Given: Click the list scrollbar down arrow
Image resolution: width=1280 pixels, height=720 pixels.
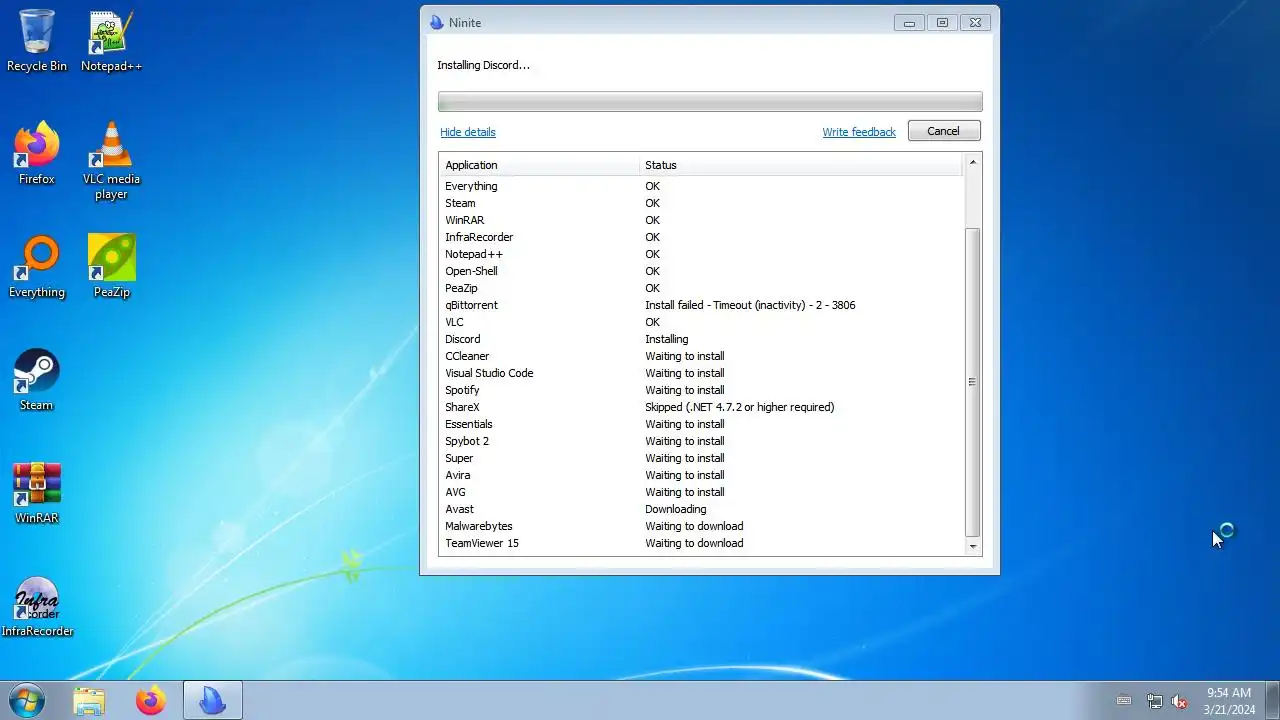Looking at the screenshot, I should pos(973,547).
